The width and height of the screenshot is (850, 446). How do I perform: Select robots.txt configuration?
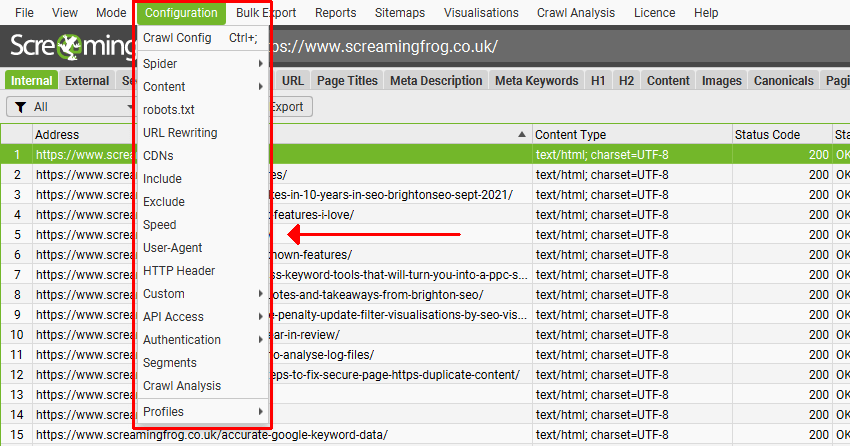click(203, 109)
